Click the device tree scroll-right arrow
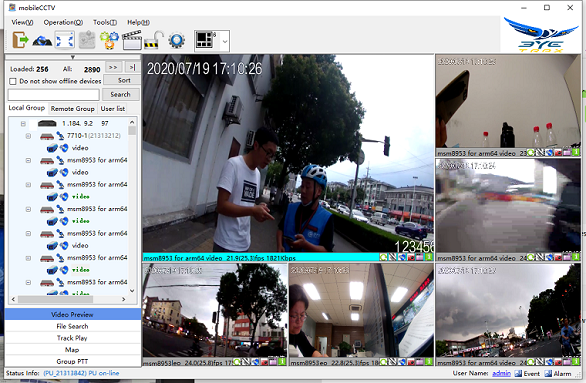 click(x=124, y=299)
